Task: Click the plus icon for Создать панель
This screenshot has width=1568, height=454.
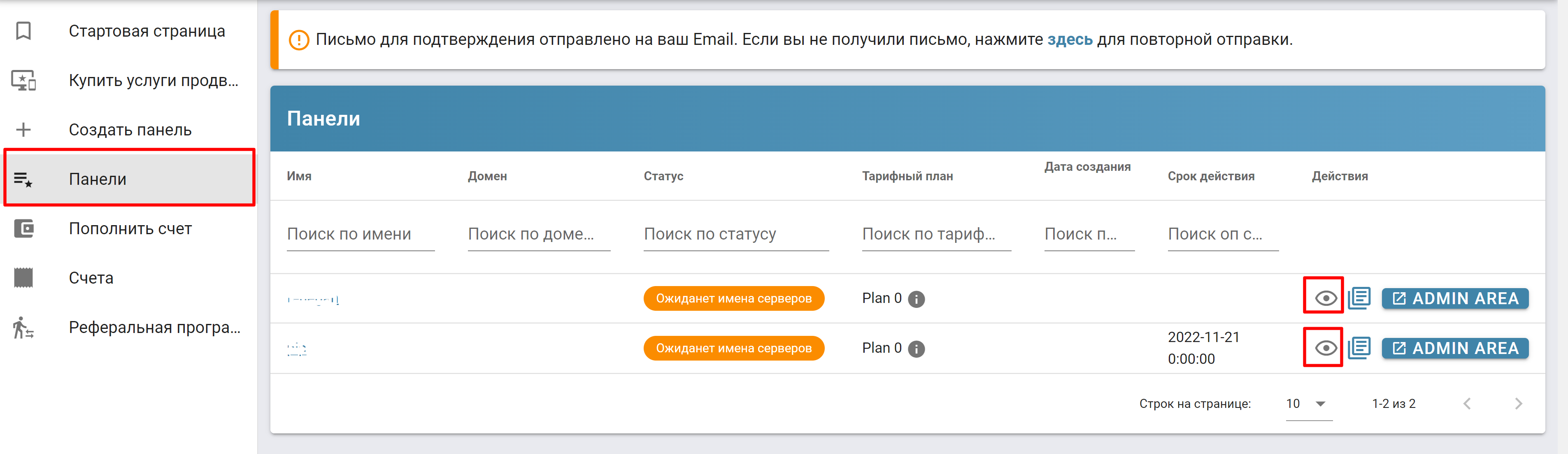Action: pos(23,130)
